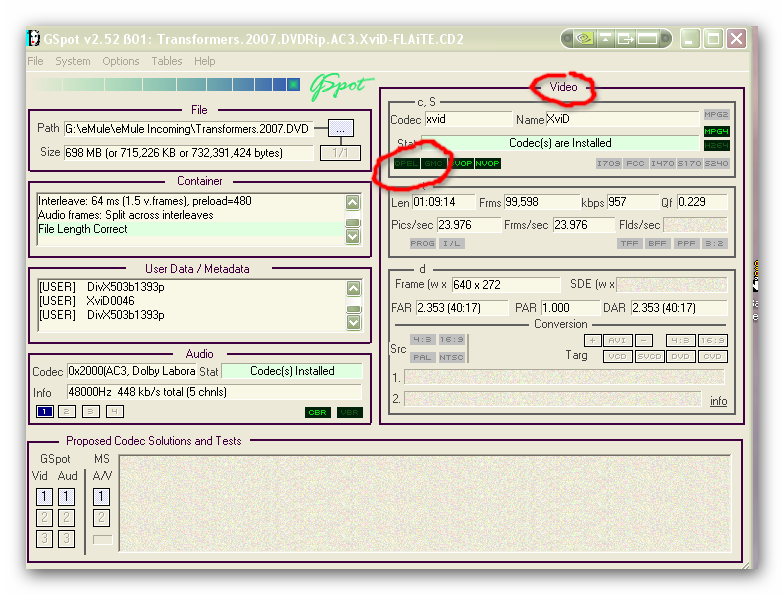Screen dimensions: 784x595
Task: Select audio stream 4 button
Action: [114, 412]
